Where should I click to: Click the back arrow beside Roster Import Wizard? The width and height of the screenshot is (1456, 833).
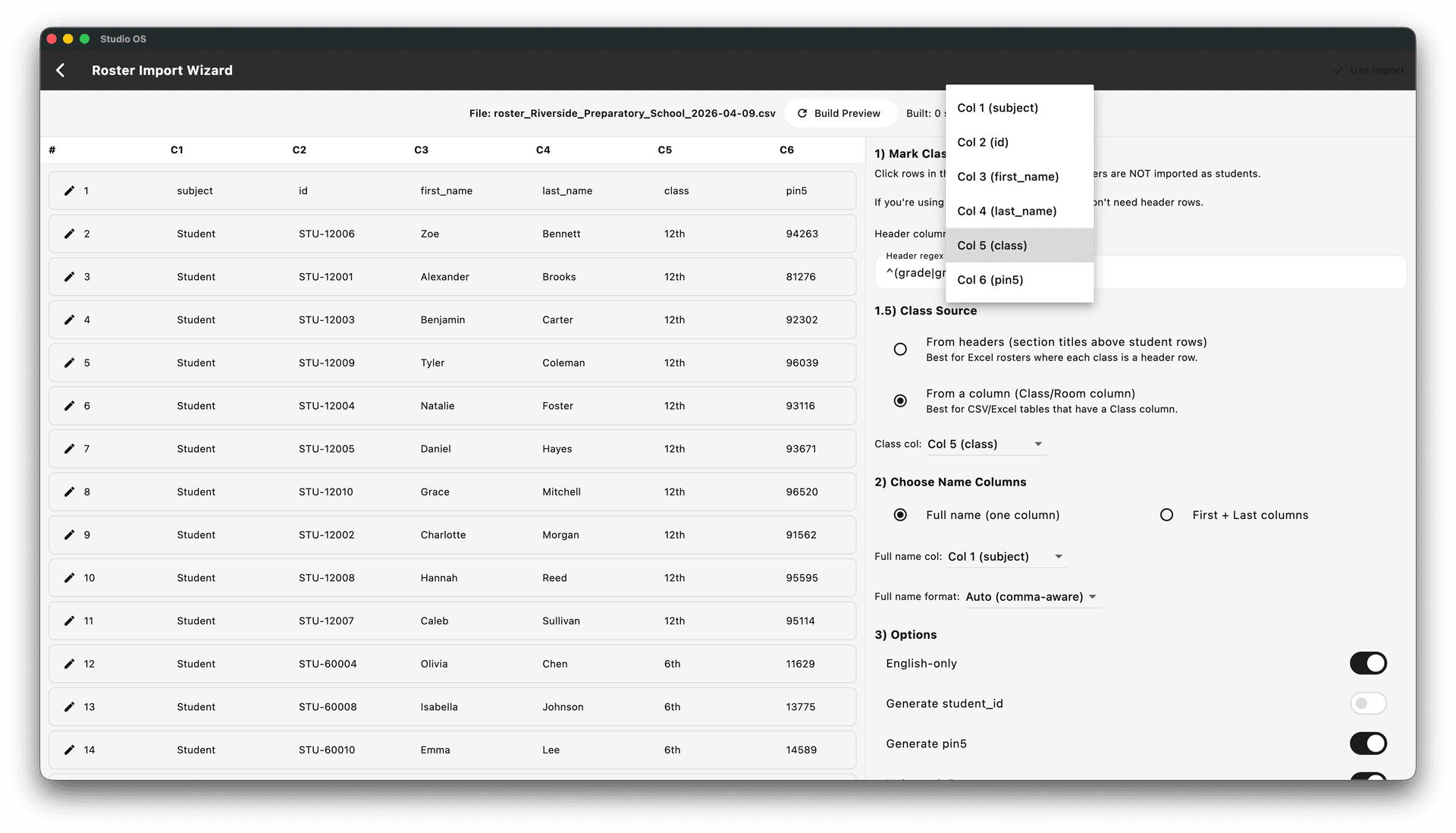point(61,70)
